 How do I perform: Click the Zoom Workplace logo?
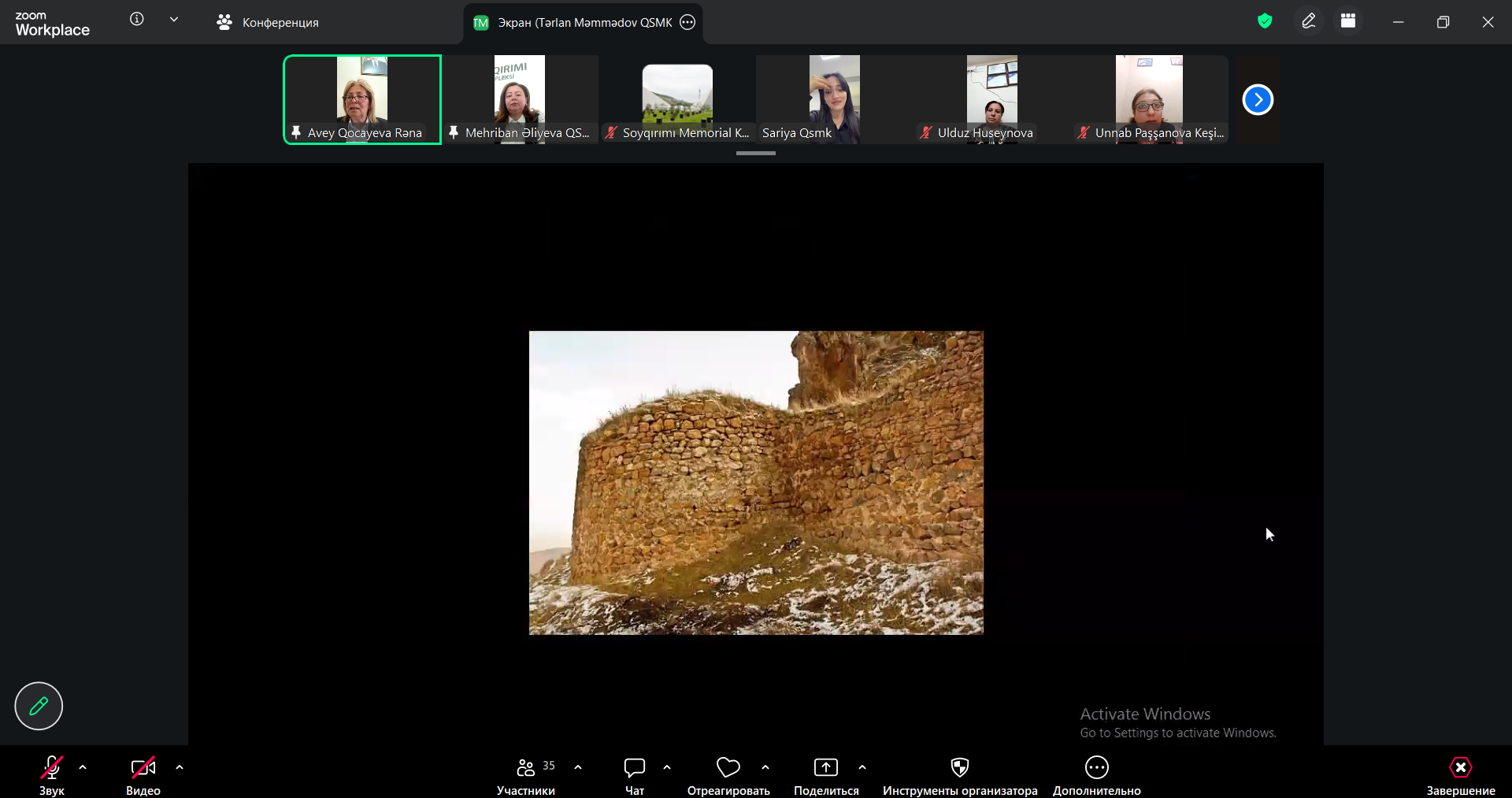click(52, 24)
